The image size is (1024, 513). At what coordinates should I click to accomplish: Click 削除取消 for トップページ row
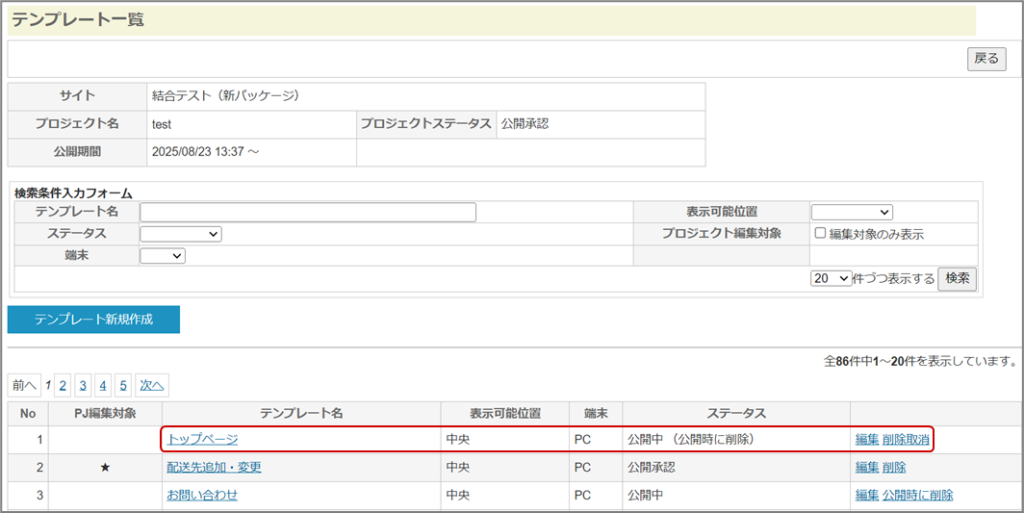click(906, 439)
